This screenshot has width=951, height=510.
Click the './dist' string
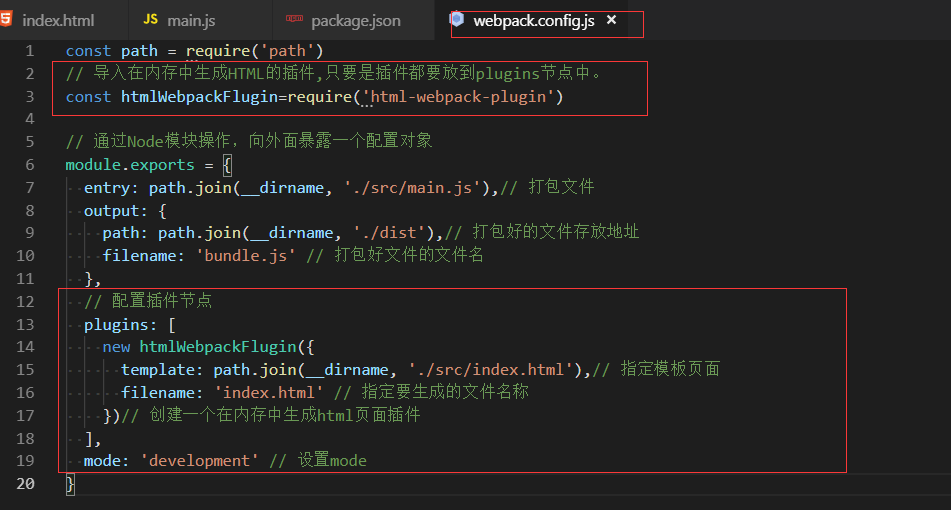click(389, 233)
